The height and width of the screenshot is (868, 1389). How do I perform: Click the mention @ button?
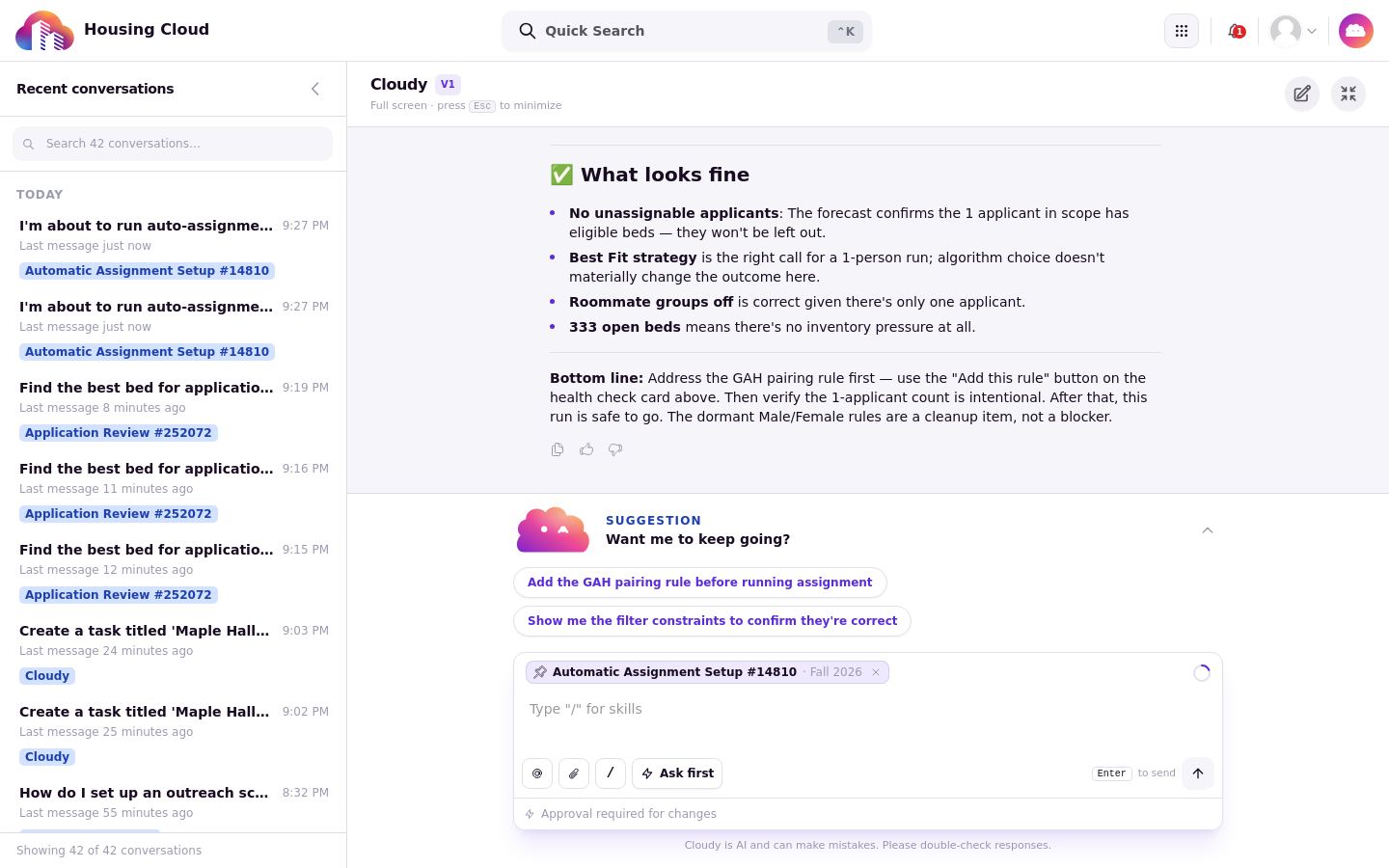tap(537, 773)
